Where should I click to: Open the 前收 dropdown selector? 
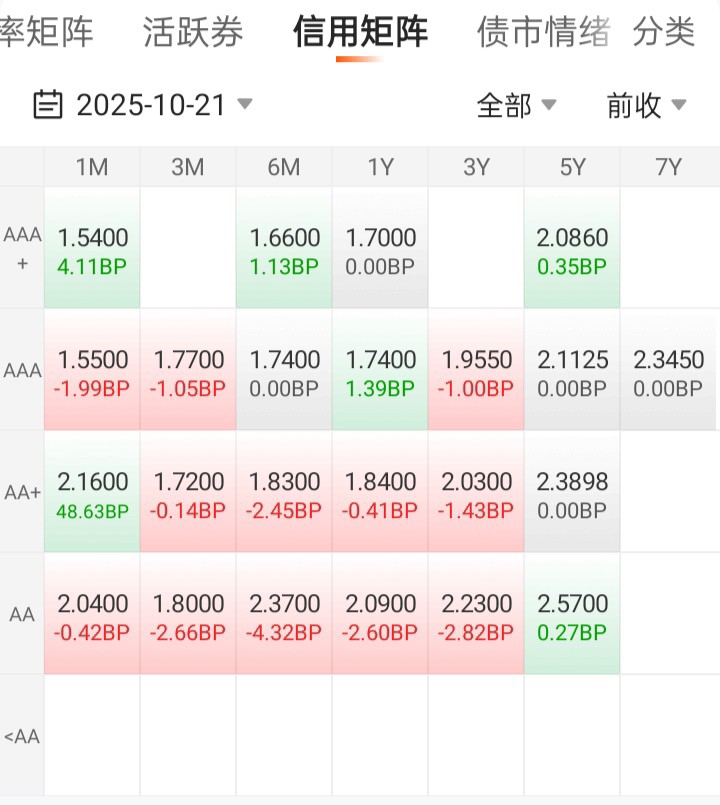pyautogui.click(x=646, y=105)
